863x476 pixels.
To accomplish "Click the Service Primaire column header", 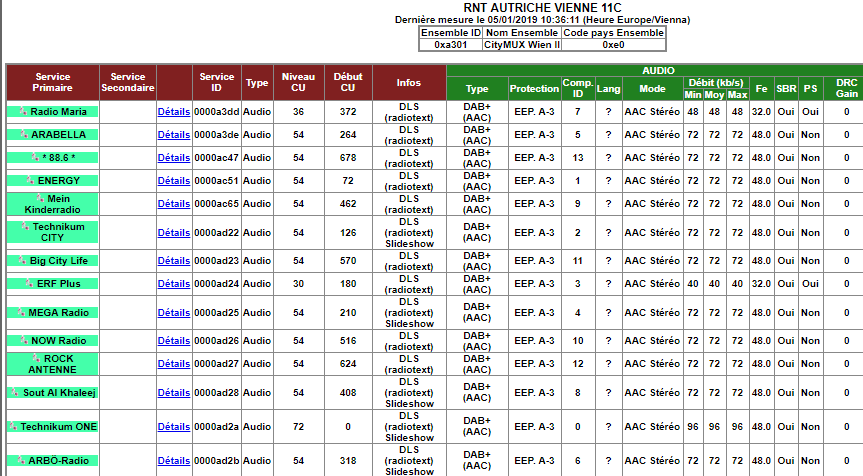I will (53, 83).
